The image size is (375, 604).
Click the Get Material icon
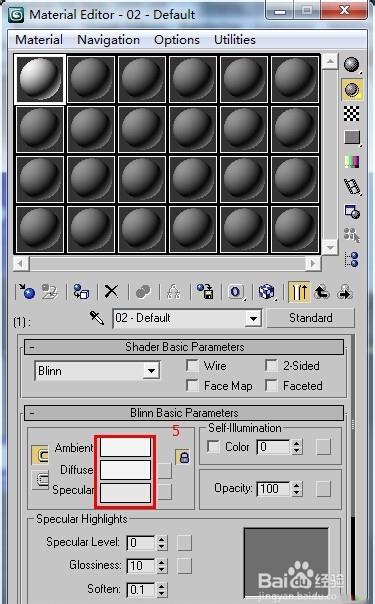pyautogui.click(x=26, y=292)
